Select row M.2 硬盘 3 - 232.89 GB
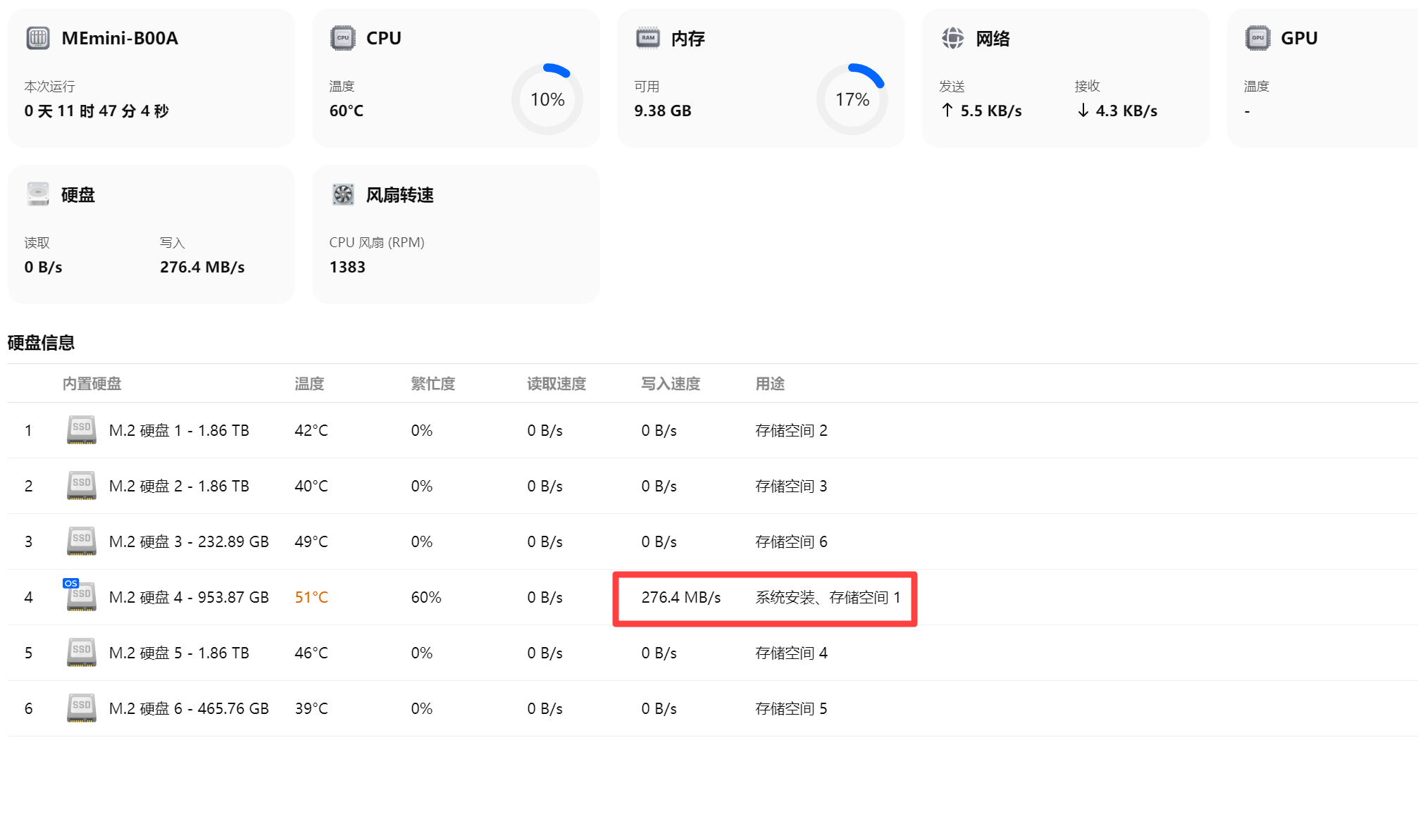The height and width of the screenshot is (840, 1418). pos(189,541)
